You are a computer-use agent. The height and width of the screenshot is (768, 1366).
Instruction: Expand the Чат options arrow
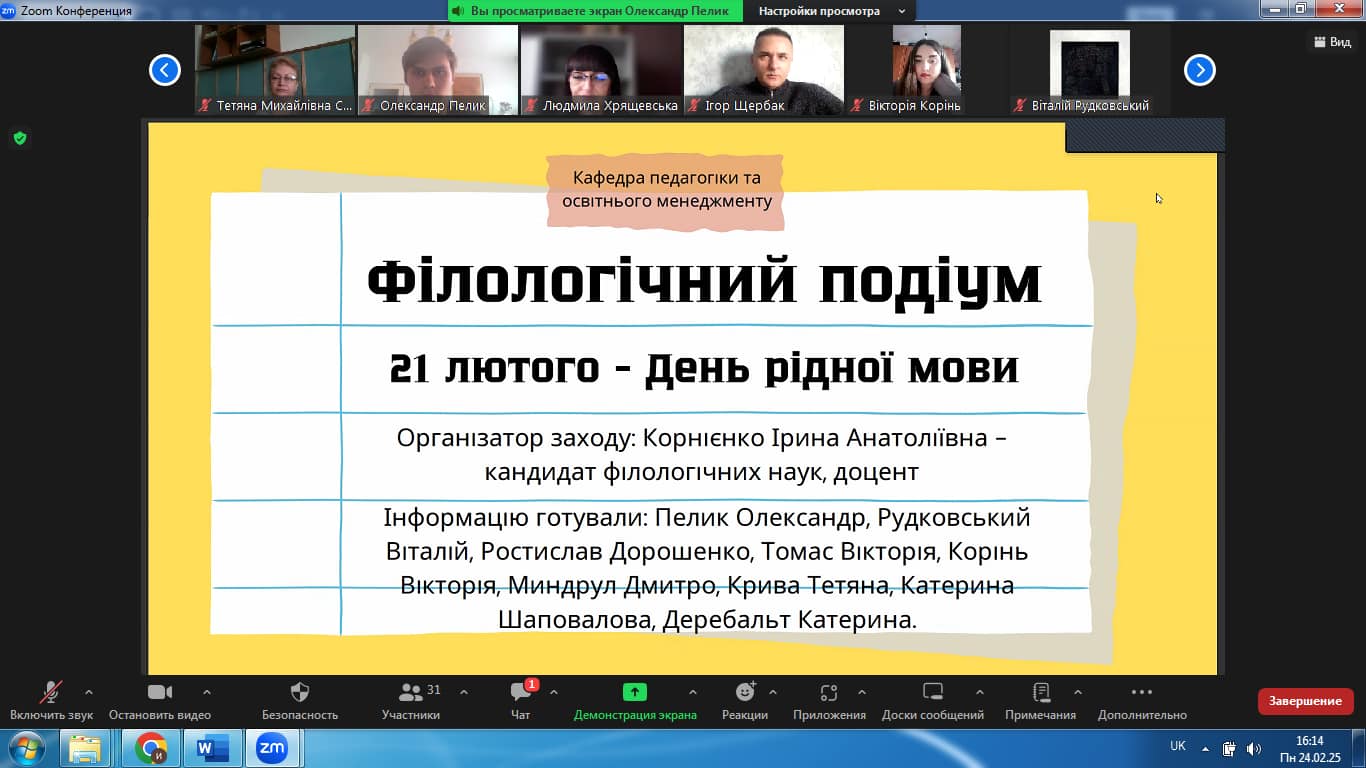point(554,692)
